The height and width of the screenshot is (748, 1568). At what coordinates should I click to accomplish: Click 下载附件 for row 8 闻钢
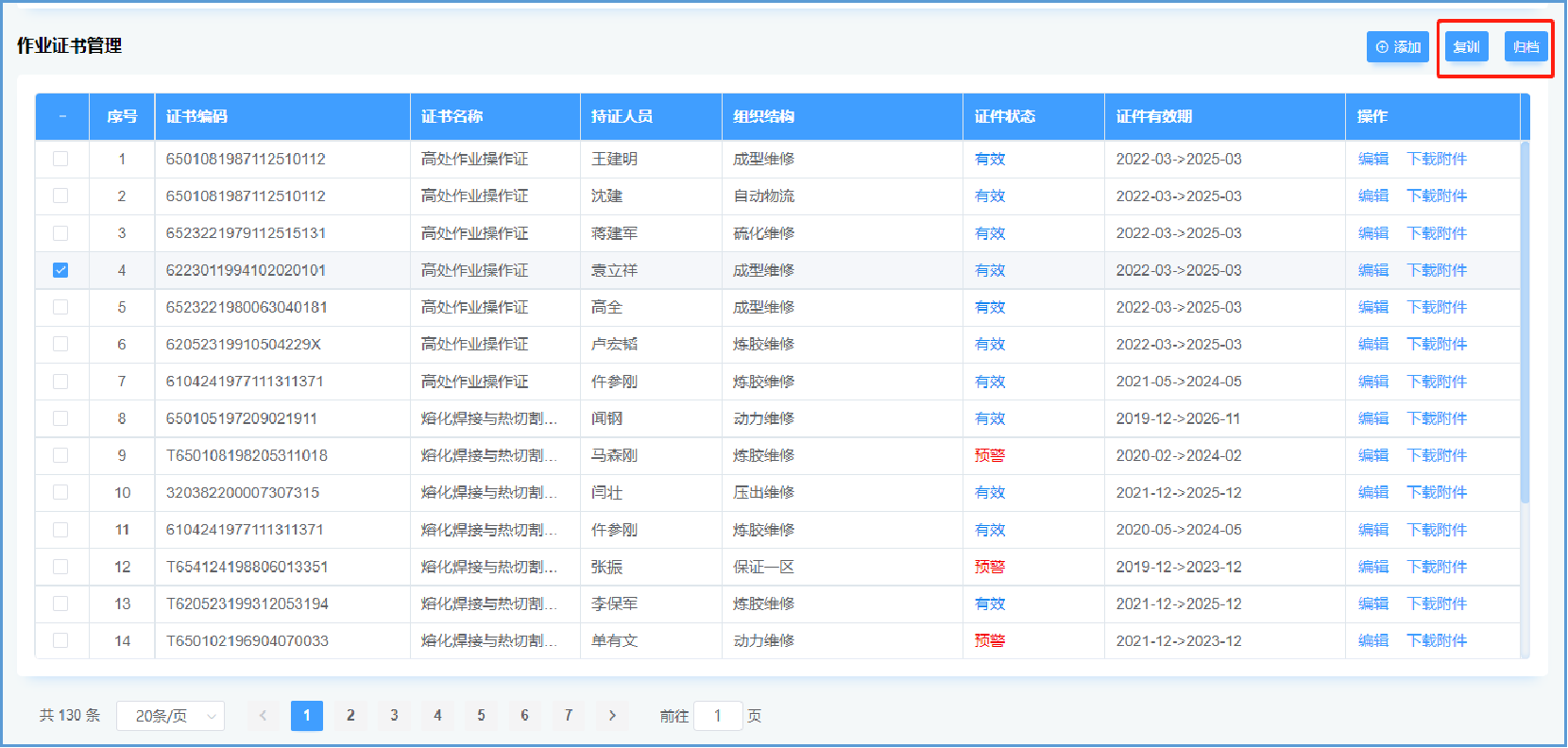coord(1437,418)
